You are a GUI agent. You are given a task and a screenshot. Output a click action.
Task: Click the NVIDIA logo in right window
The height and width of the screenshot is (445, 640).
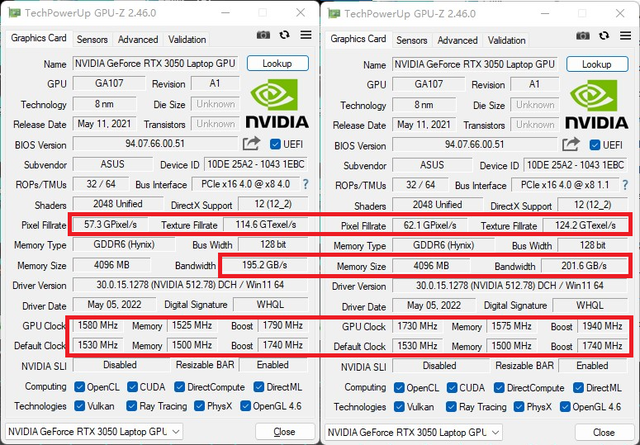(597, 105)
